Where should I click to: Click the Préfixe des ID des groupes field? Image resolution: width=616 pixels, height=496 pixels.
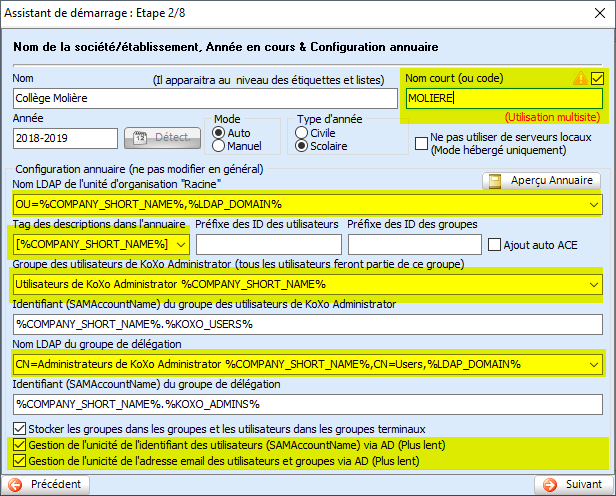coord(414,245)
